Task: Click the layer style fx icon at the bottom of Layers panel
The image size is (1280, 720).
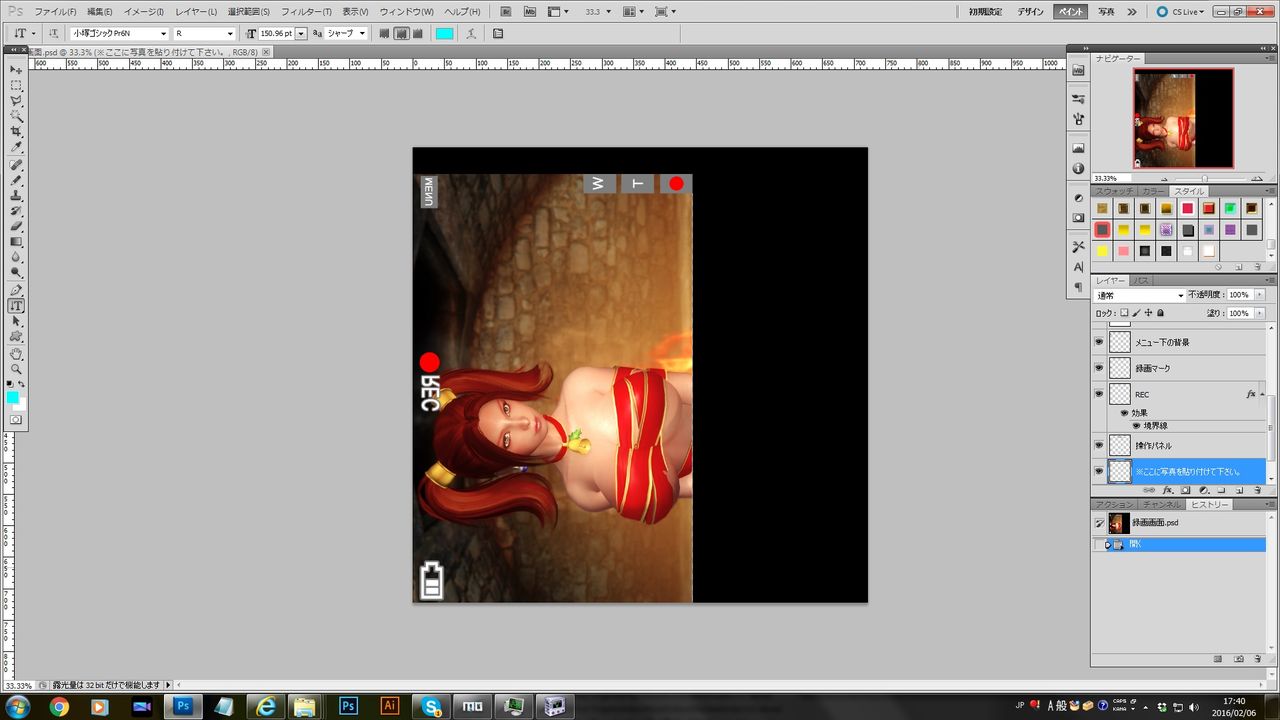Action: tap(1167, 491)
